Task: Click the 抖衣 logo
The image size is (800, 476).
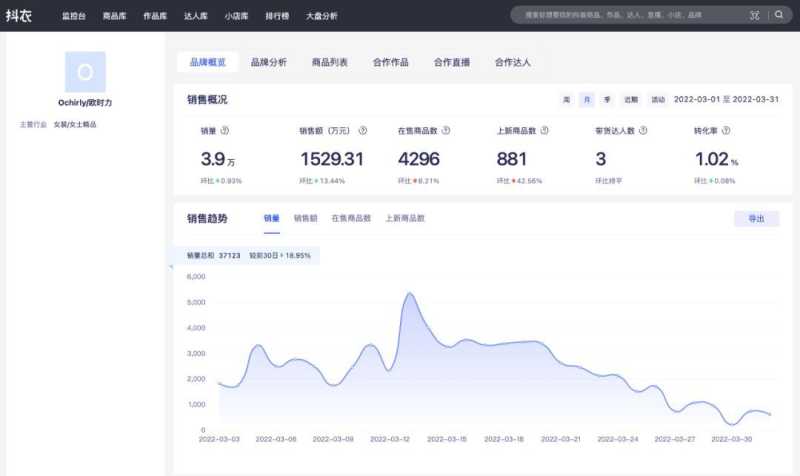Action: click(19, 15)
